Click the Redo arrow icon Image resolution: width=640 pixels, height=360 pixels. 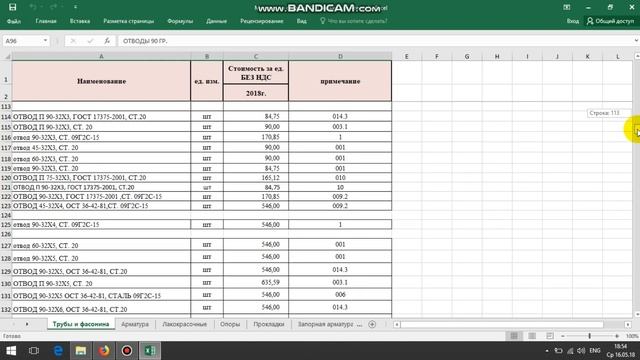54,7
